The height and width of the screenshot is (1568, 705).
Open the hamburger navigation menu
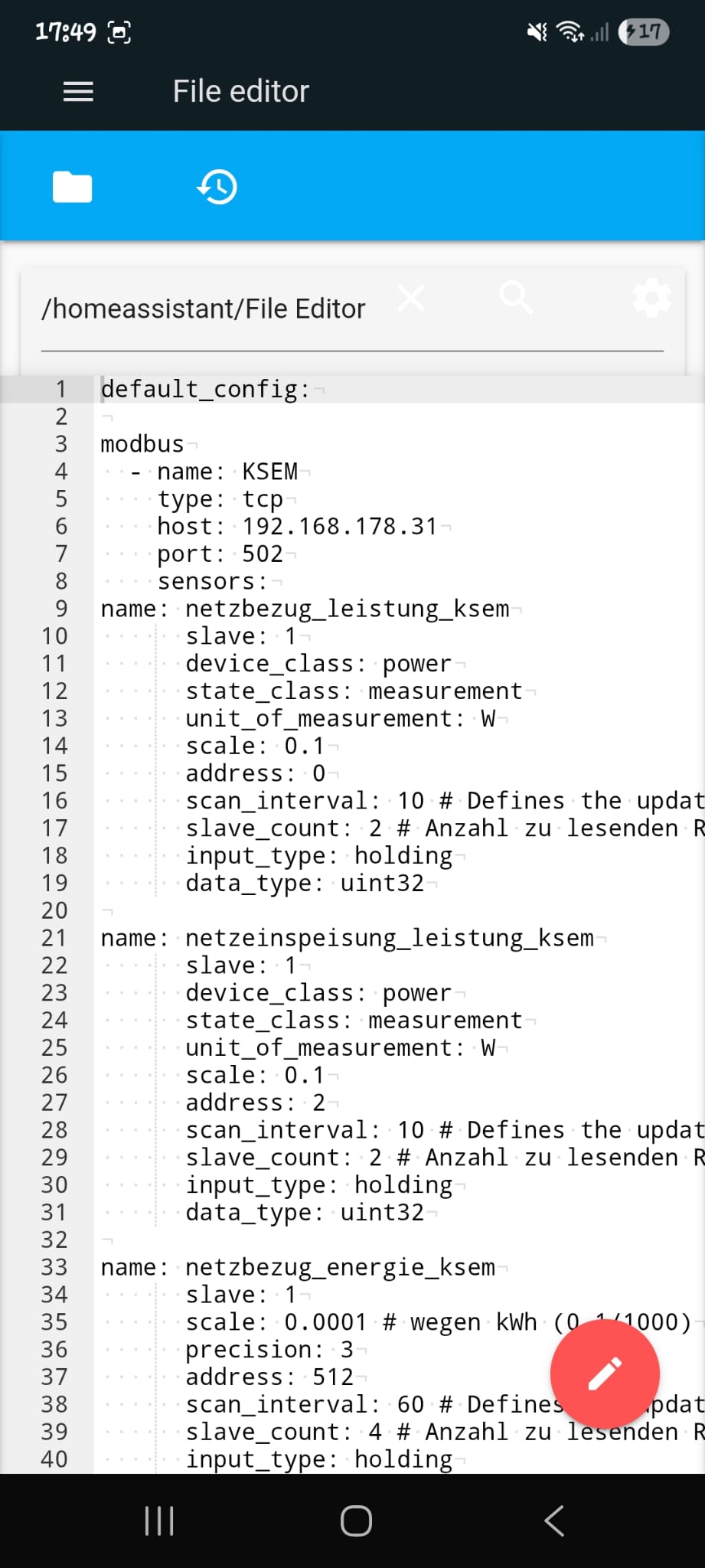(78, 92)
